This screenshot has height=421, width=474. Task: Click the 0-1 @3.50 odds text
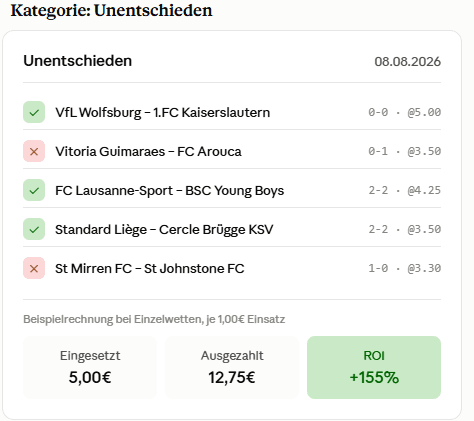click(404, 151)
